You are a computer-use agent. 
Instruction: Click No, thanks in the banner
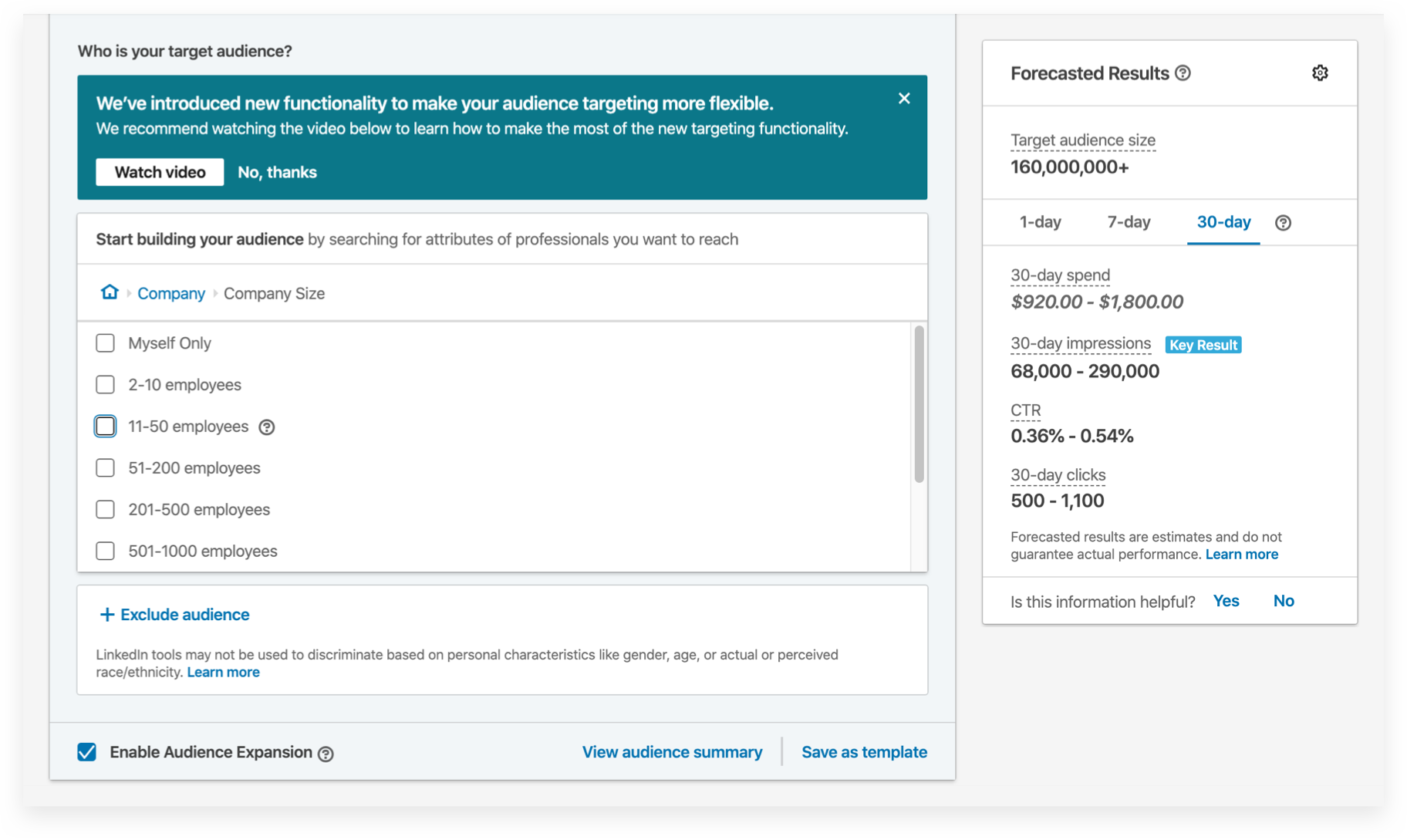pyautogui.click(x=277, y=172)
